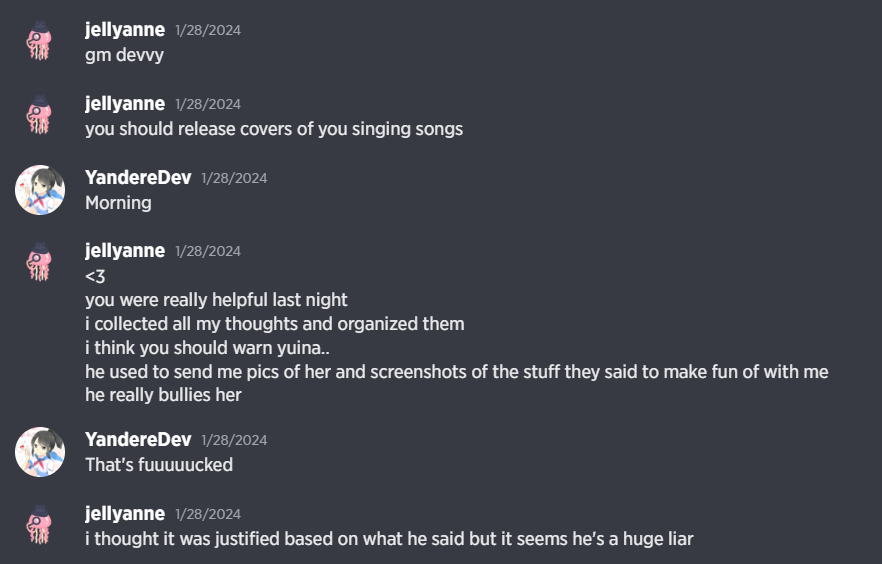This screenshot has width=882, height=564.
Task: Click the "you were really helpful last night" line
Action: (x=216, y=300)
